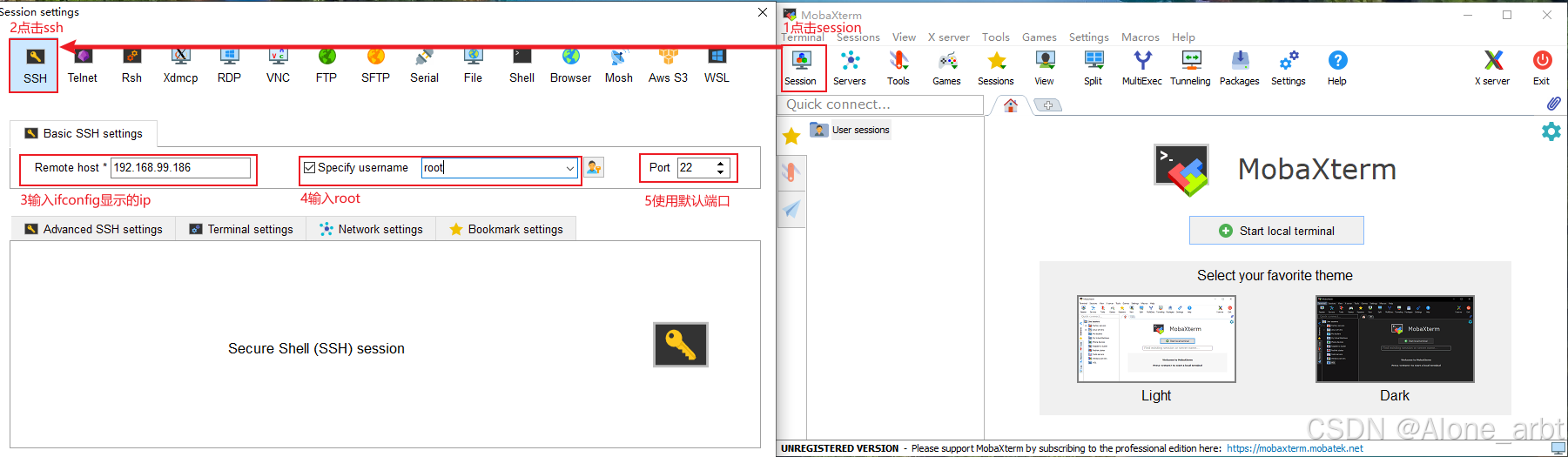This screenshot has height=457, width=1568.
Task: Click the red Exit power icon
Action: 1542,68
